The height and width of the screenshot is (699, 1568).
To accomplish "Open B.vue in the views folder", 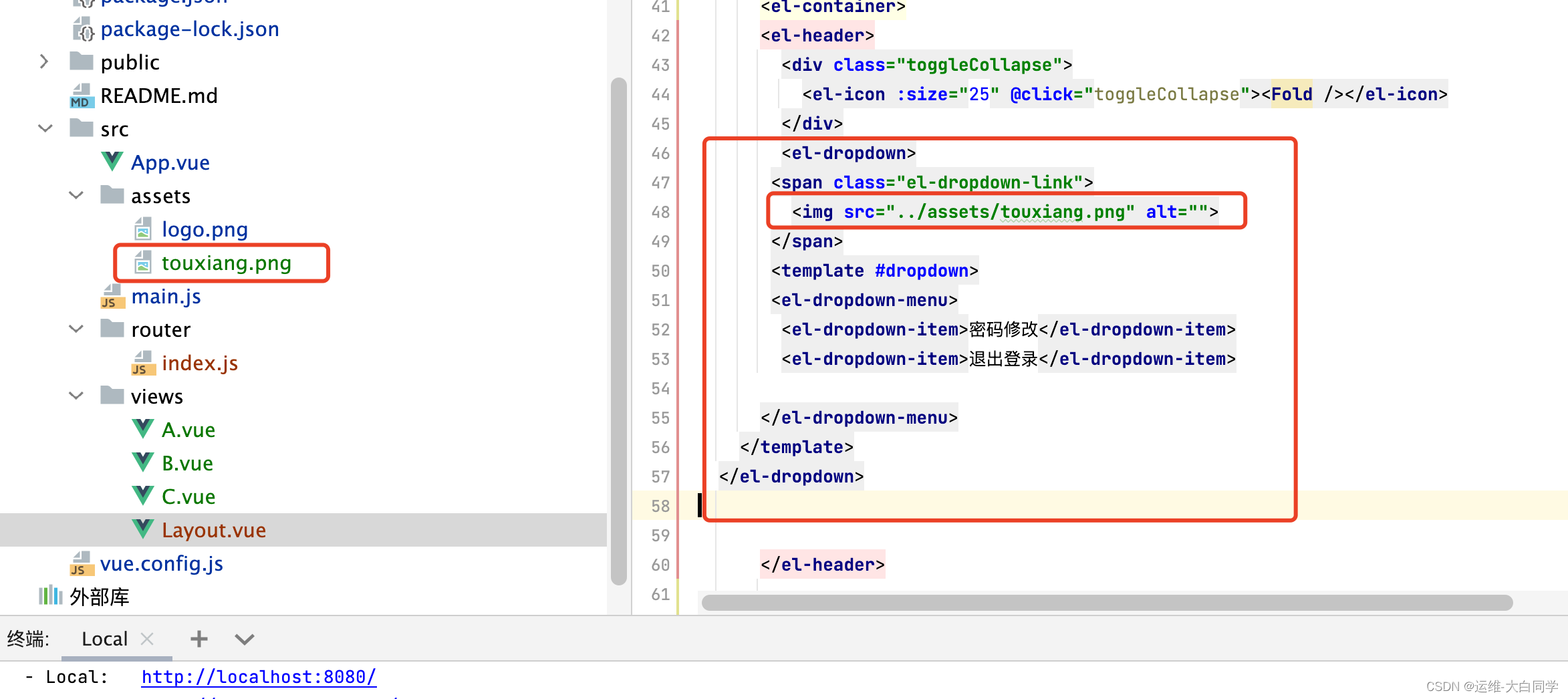I will [x=187, y=463].
